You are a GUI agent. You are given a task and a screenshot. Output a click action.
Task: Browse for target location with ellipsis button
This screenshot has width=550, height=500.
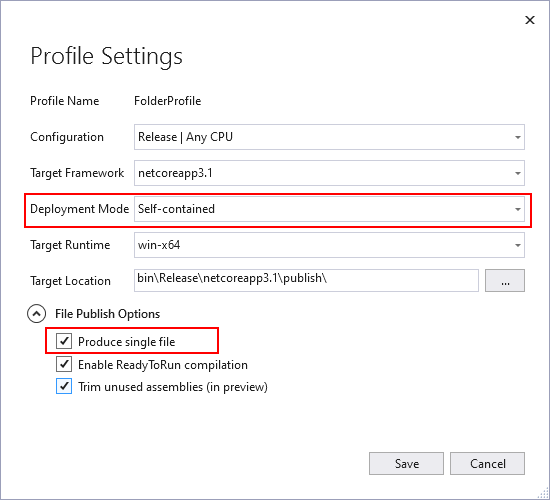tap(505, 281)
